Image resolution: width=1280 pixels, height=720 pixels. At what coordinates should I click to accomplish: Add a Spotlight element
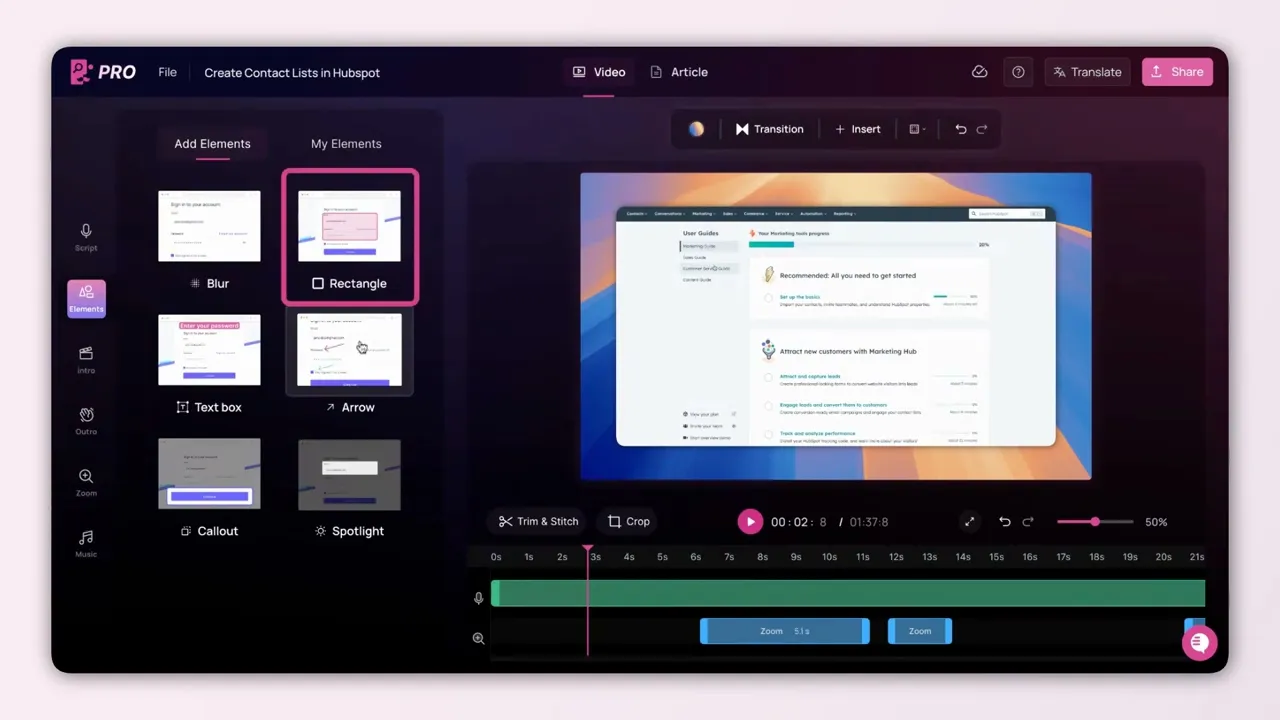(349, 488)
